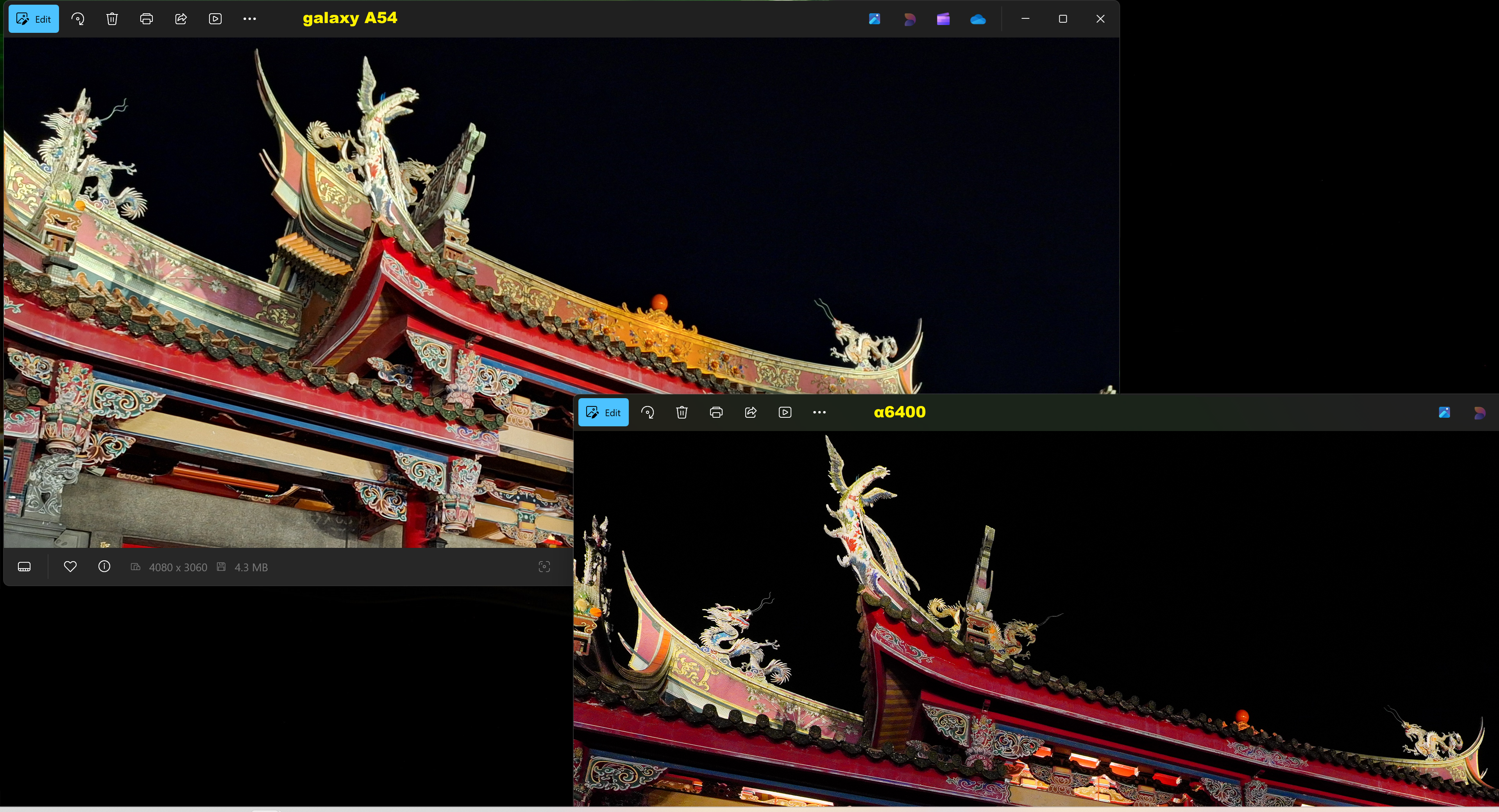Print the photo in galaxy A54 window
The image size is (1499, 812).
(x=147, y=19)
